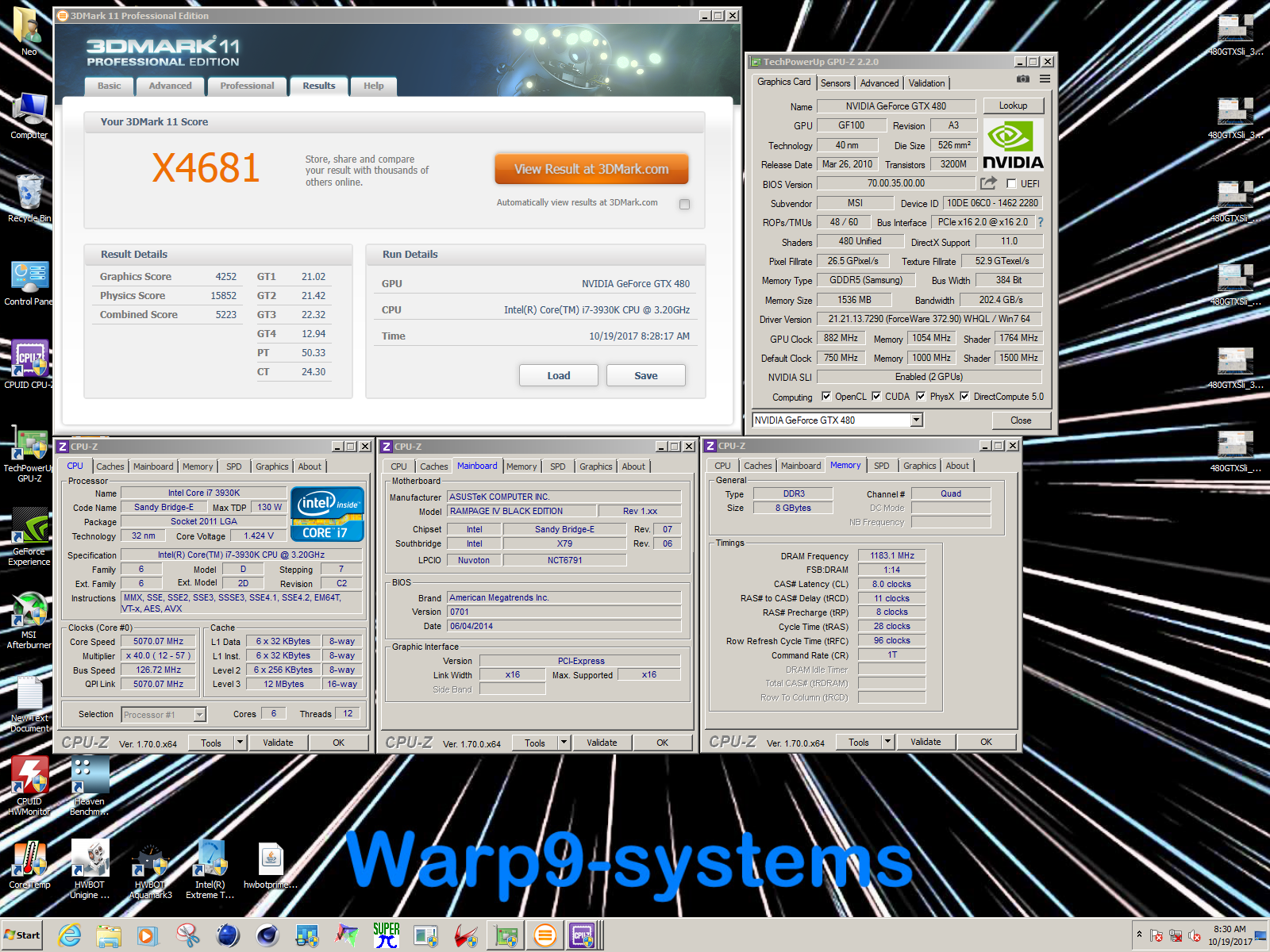Viewport: 1270px width, 952px height.
Task: Take a GPU-Z screenshot with camera icon
Action: coord(1023,79)
